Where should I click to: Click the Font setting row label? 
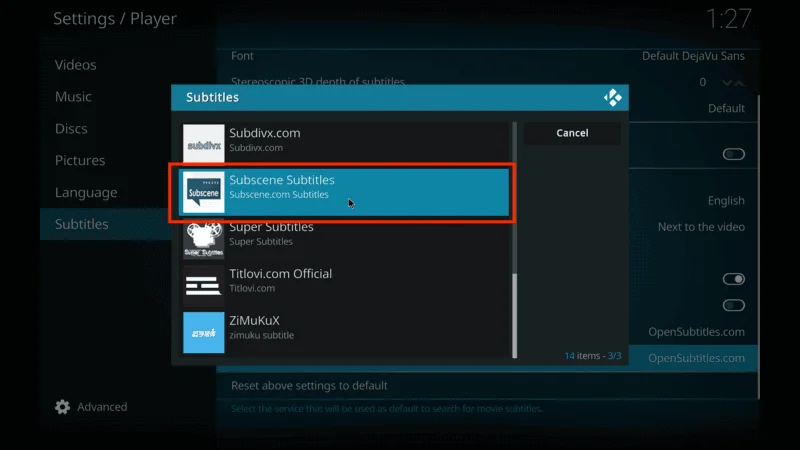(x=242, y=56)
